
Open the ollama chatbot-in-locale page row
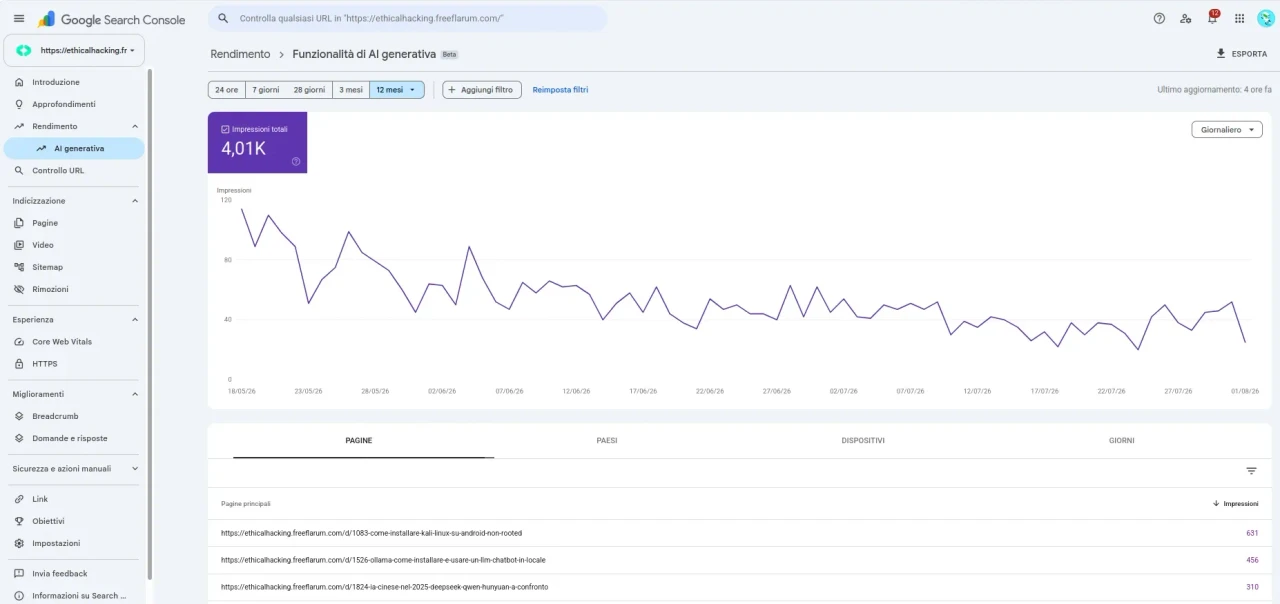[x=739, y=560]
